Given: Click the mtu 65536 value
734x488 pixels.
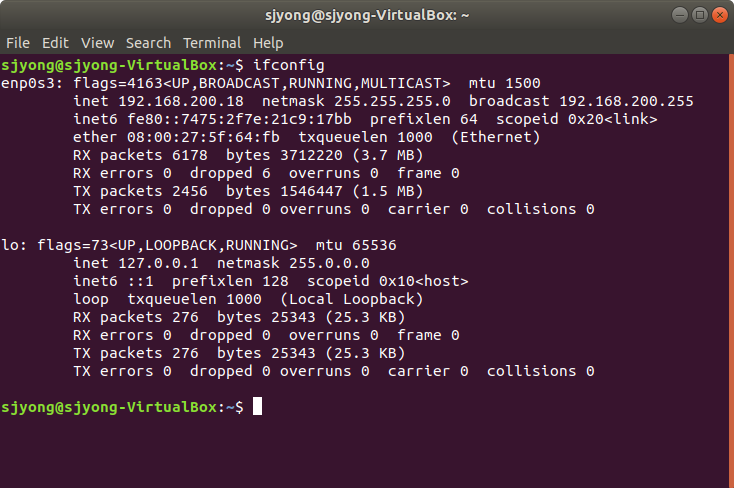Looking at the screenshot, I should tap(356, 245).
